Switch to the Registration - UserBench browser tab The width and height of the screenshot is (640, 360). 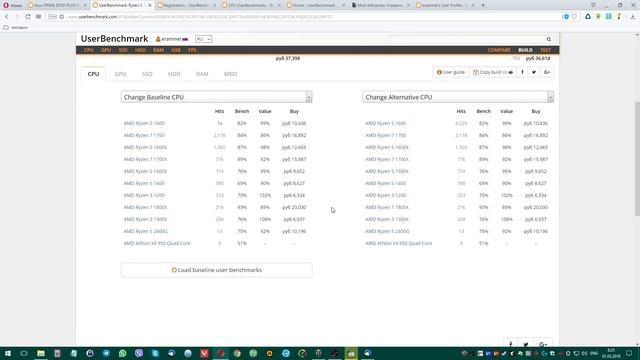tap(186, 5)
